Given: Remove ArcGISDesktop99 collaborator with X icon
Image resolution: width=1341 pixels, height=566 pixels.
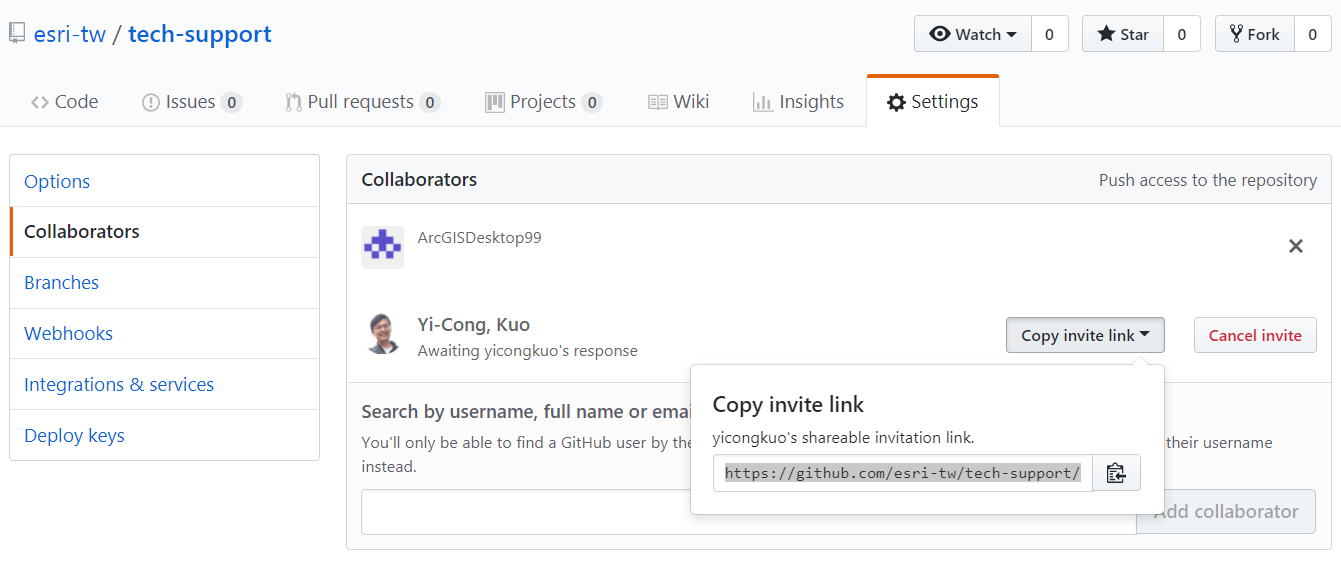Looking at the screenshot, I should (x=1296, y=246).
